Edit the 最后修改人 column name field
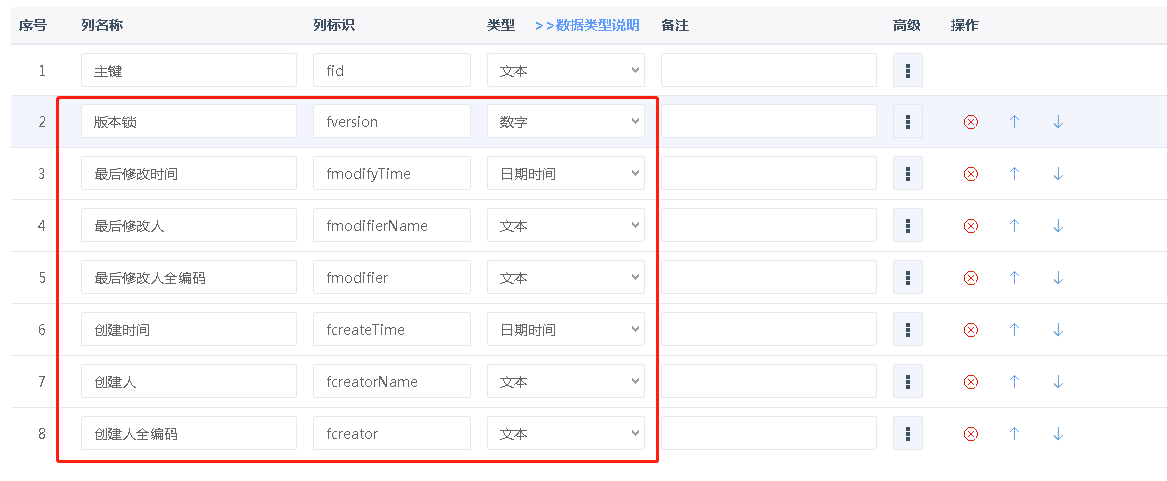1167x481 pixels. (189, 226)
